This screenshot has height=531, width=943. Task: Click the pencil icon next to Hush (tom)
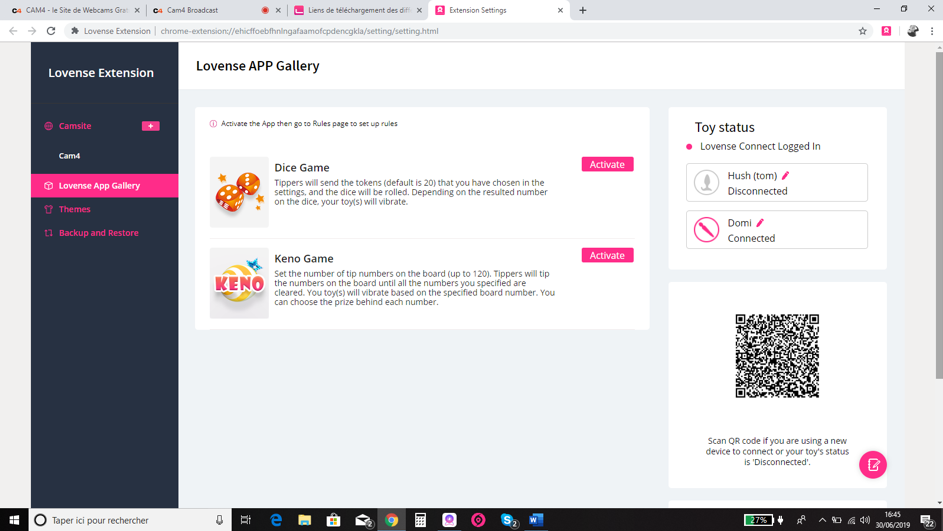pos(786,176)
